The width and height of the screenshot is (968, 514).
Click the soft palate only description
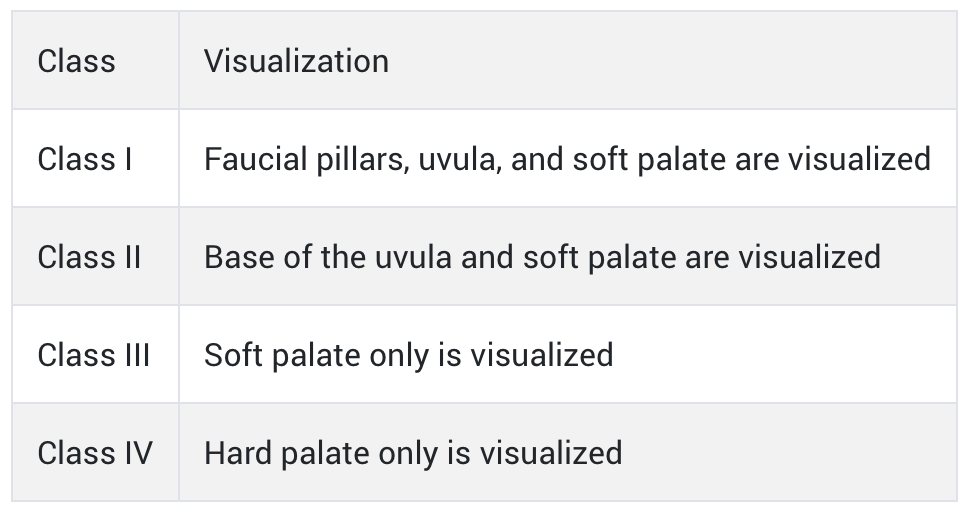tap(409, 355)
